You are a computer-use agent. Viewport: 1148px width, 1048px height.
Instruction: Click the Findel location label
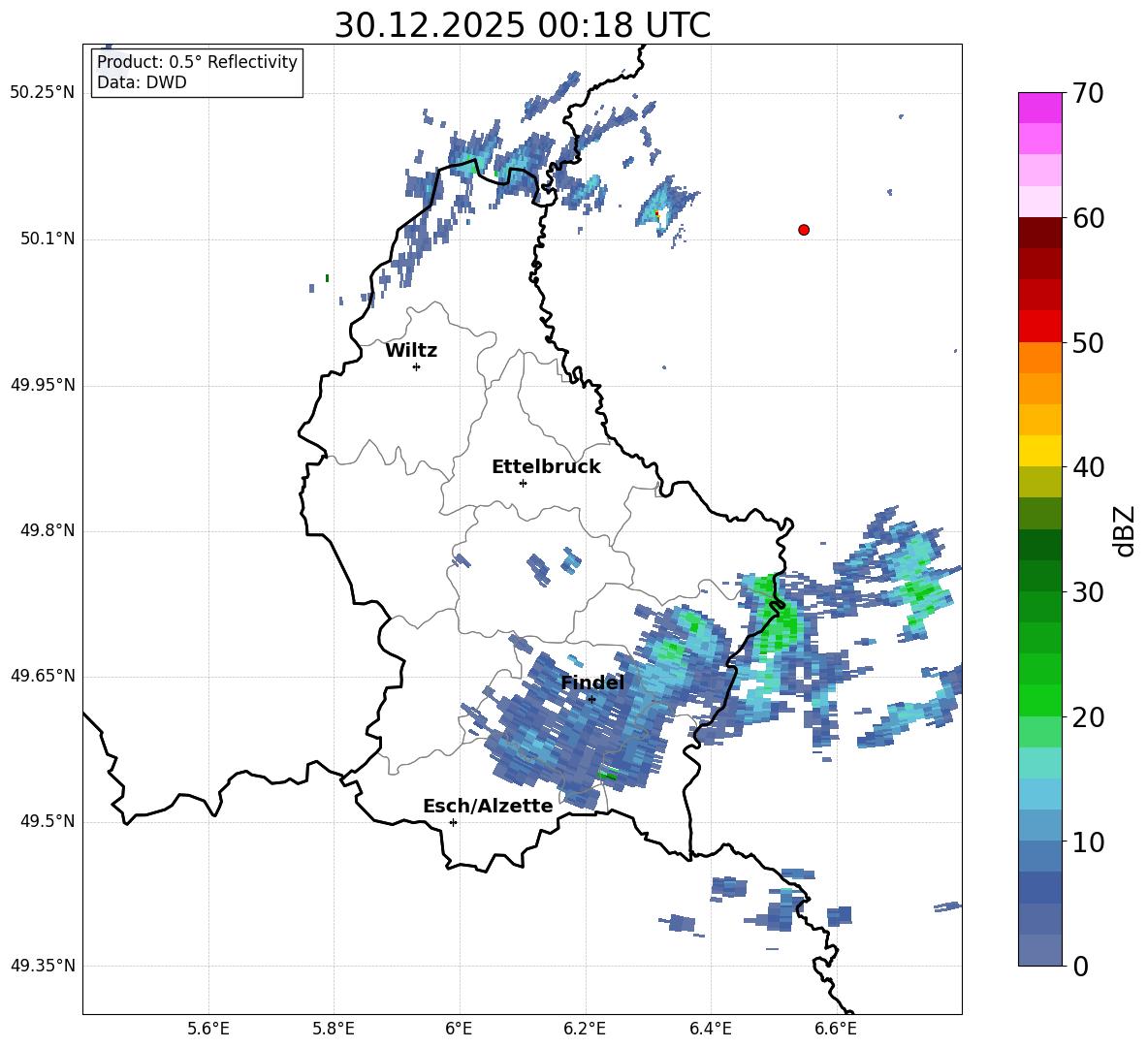click(x=592, y=683)
